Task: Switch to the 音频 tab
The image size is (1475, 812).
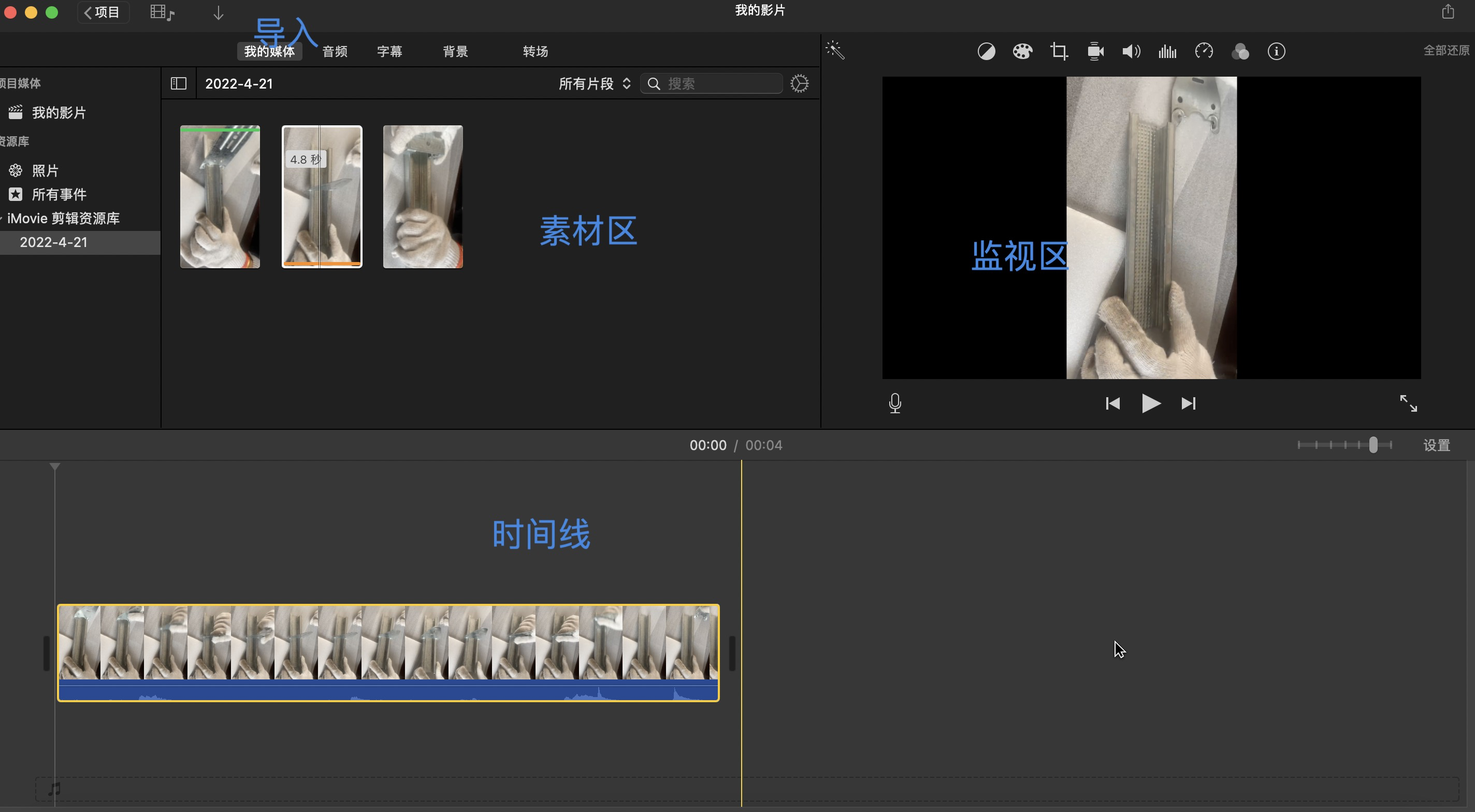Action: 335,52
